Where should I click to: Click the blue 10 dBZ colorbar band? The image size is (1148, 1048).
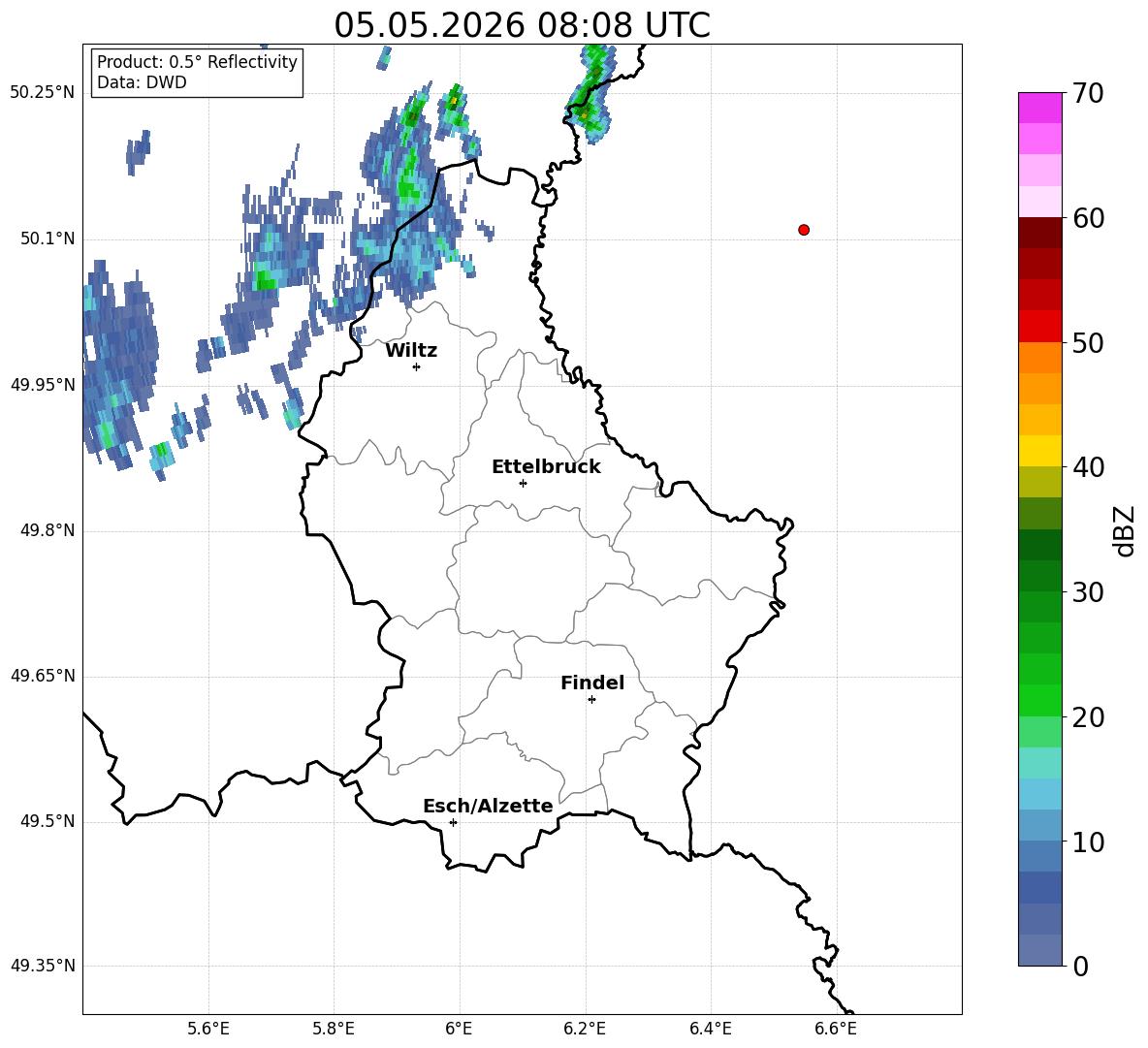(x=1039, y=826)
